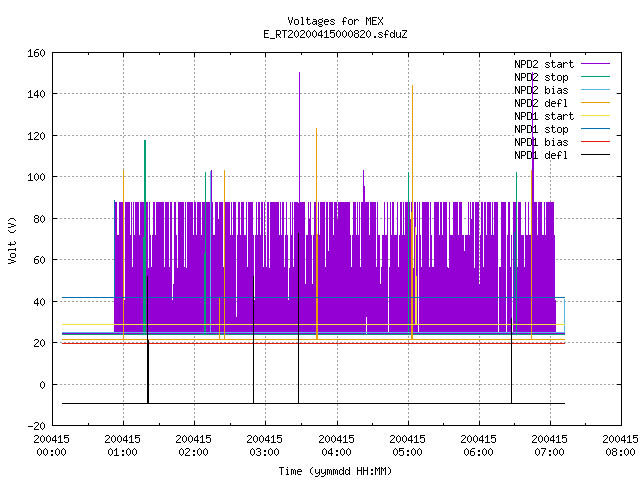
Task: Click the 200415 08:00 x-axis tick label
Action: click(x=620, y=446)
